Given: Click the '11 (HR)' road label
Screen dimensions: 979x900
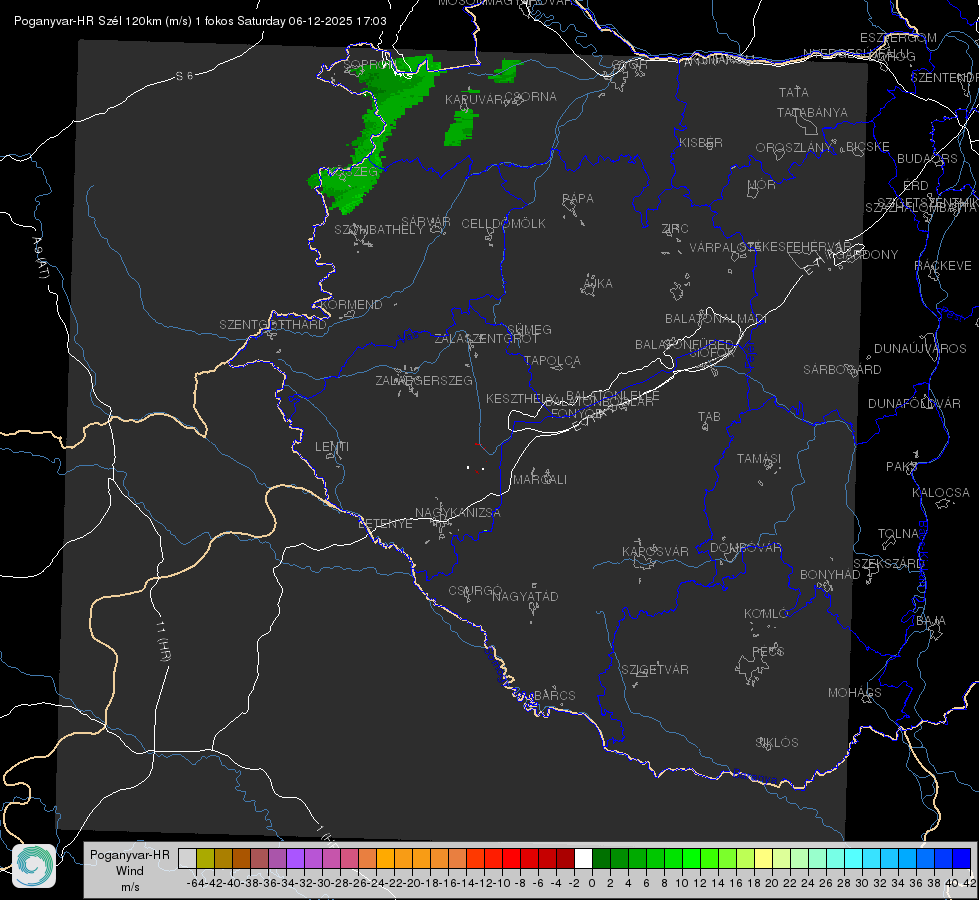Looking at the screenshot, I should pyautogui.click(x=163, y=641).
